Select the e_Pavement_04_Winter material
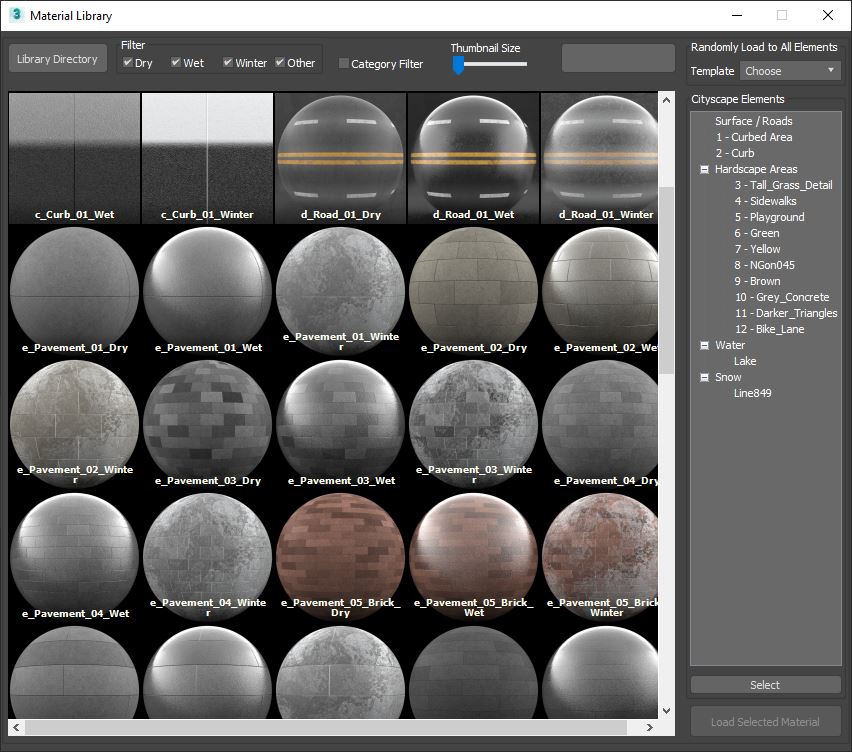852x752 pixels. [208, 555]
